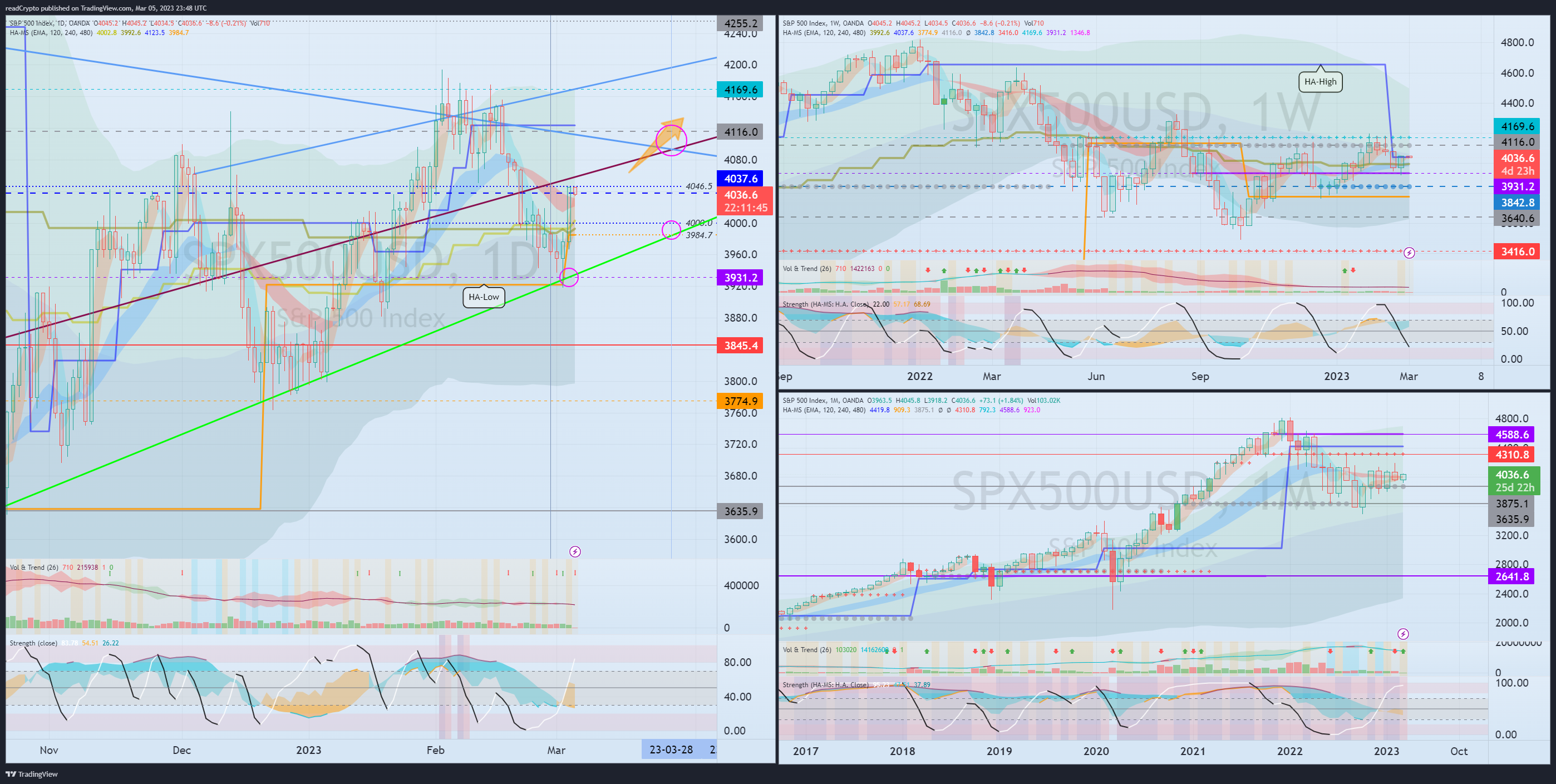Click the lightning event icon on daily chart
This screenshot has height=784, width=1556.
575,551
